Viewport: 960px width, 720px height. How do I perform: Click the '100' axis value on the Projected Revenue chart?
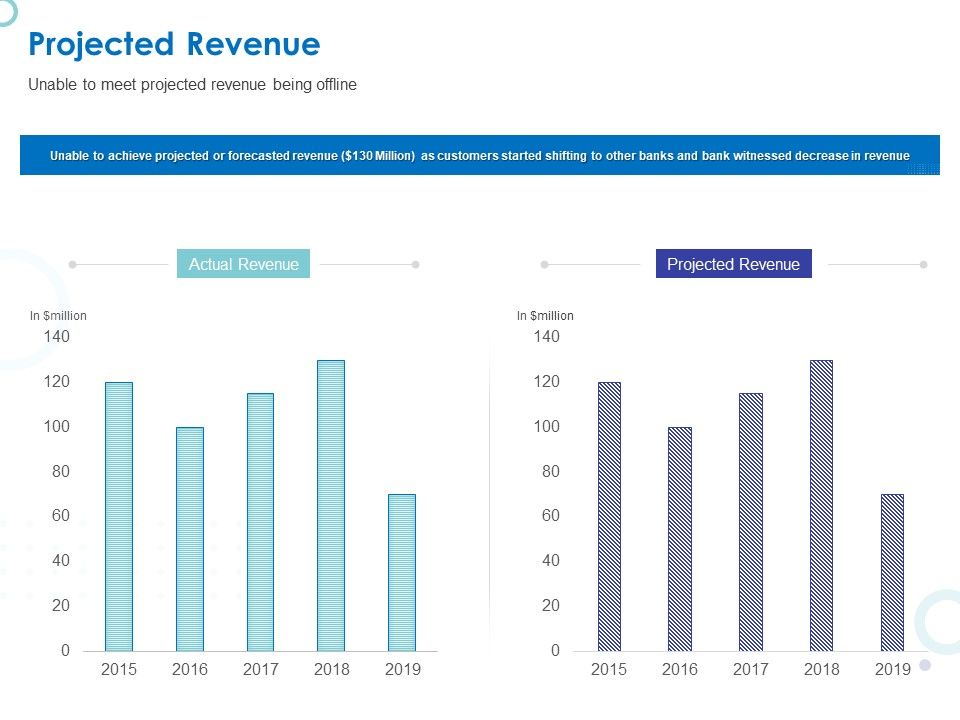(x=546, y=426)
